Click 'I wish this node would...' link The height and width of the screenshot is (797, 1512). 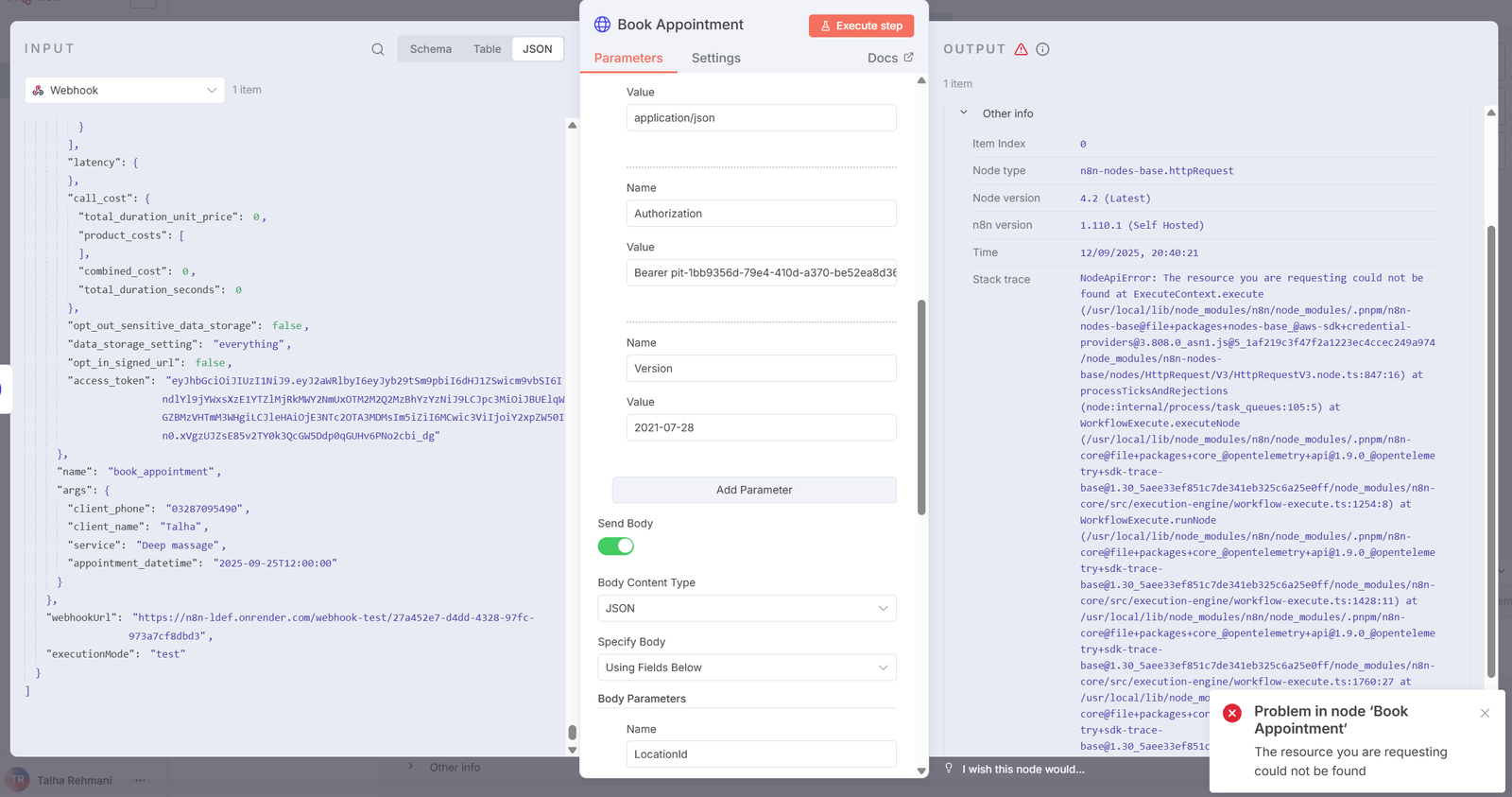pos(1023,769)
